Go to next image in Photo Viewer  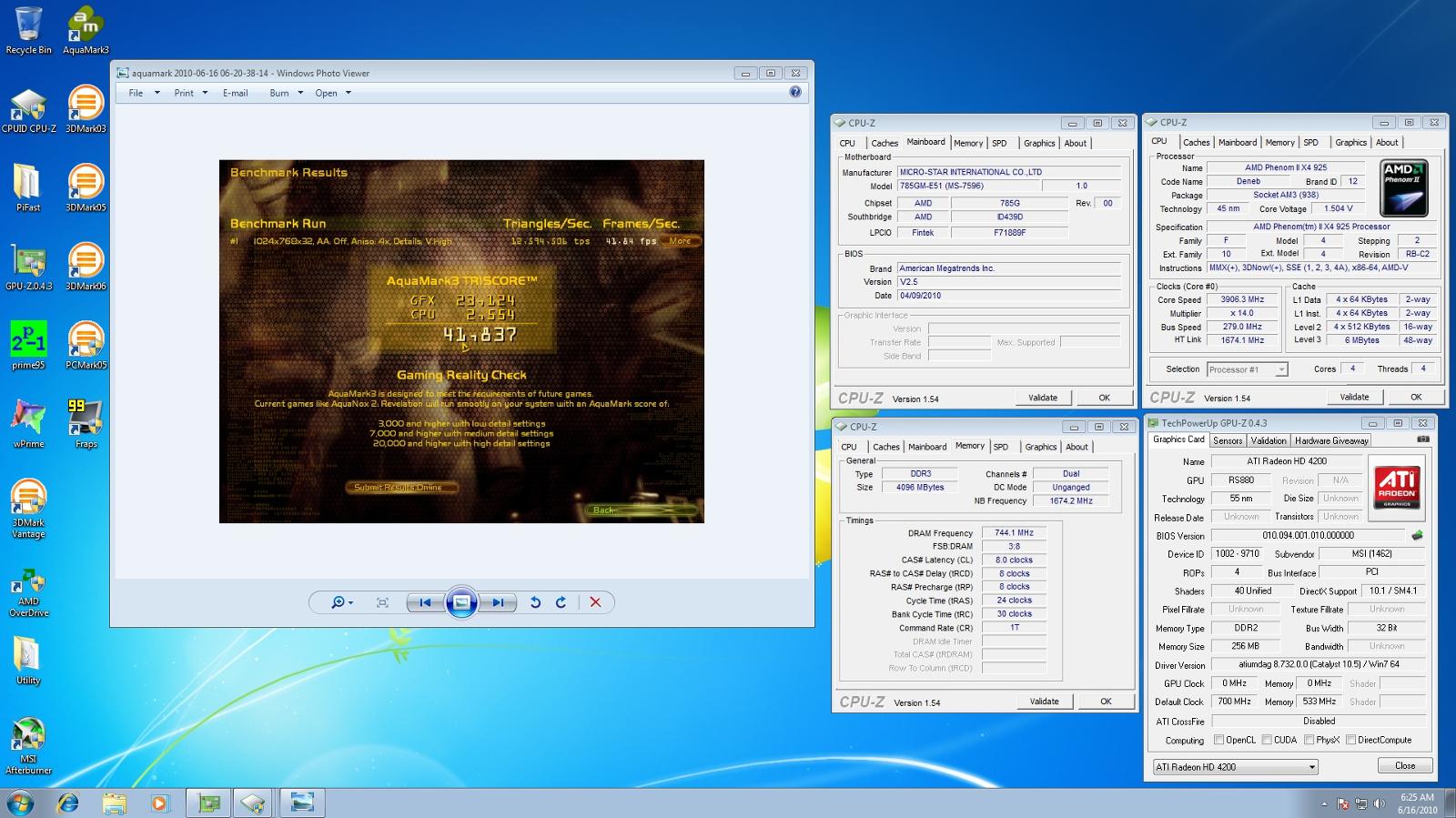coord(498,602)
